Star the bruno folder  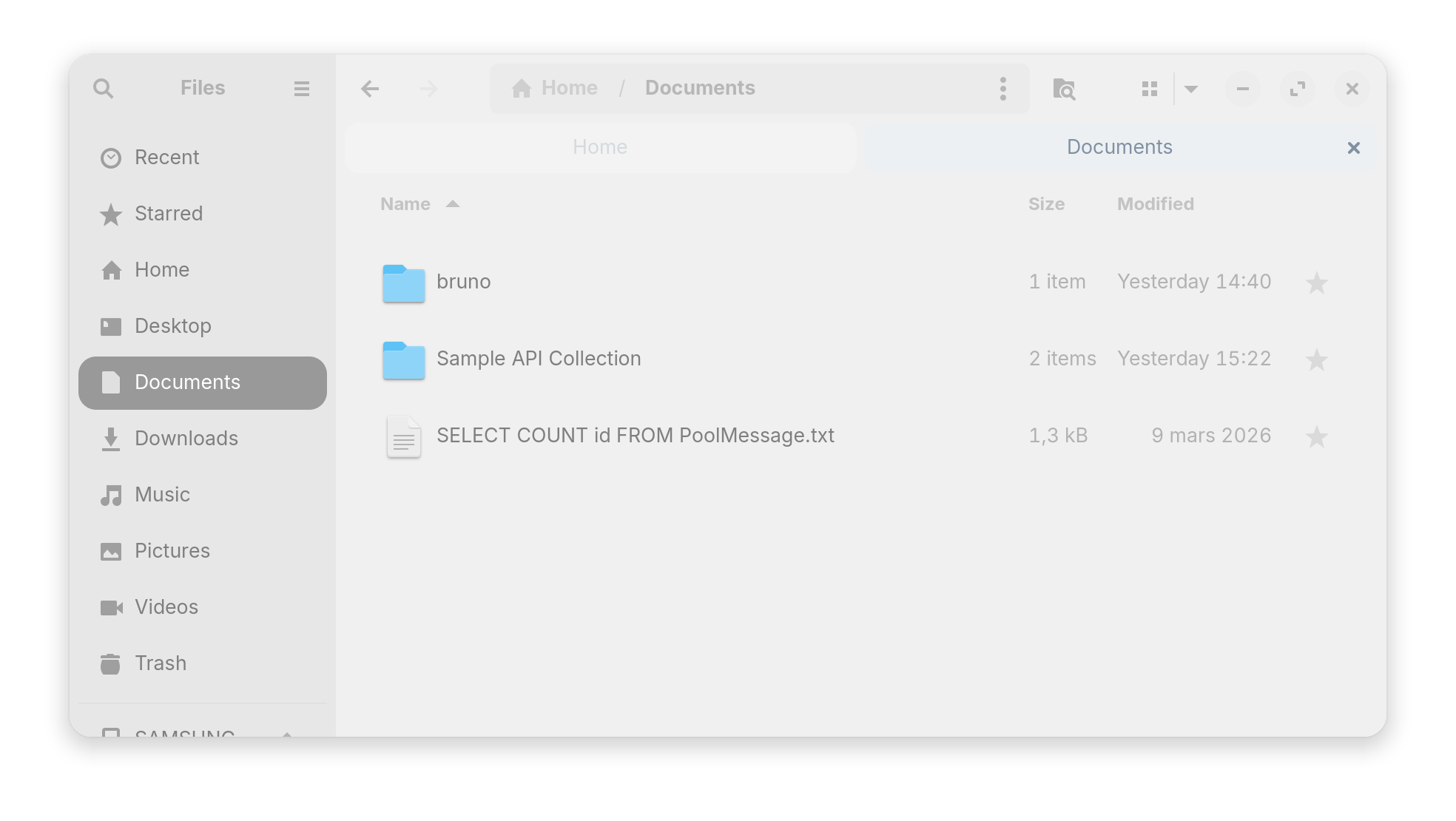1316,283
